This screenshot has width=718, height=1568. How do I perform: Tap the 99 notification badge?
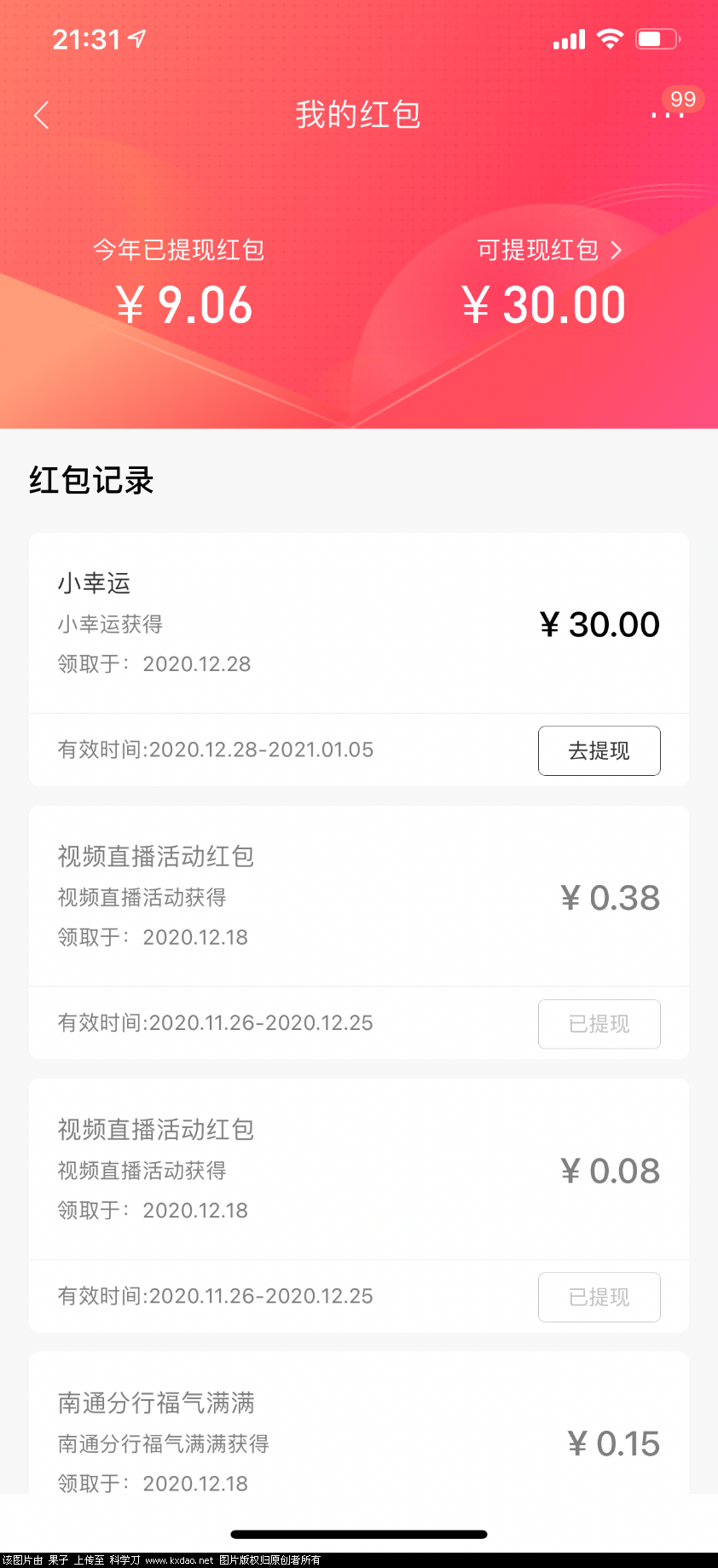pos(682,99)
